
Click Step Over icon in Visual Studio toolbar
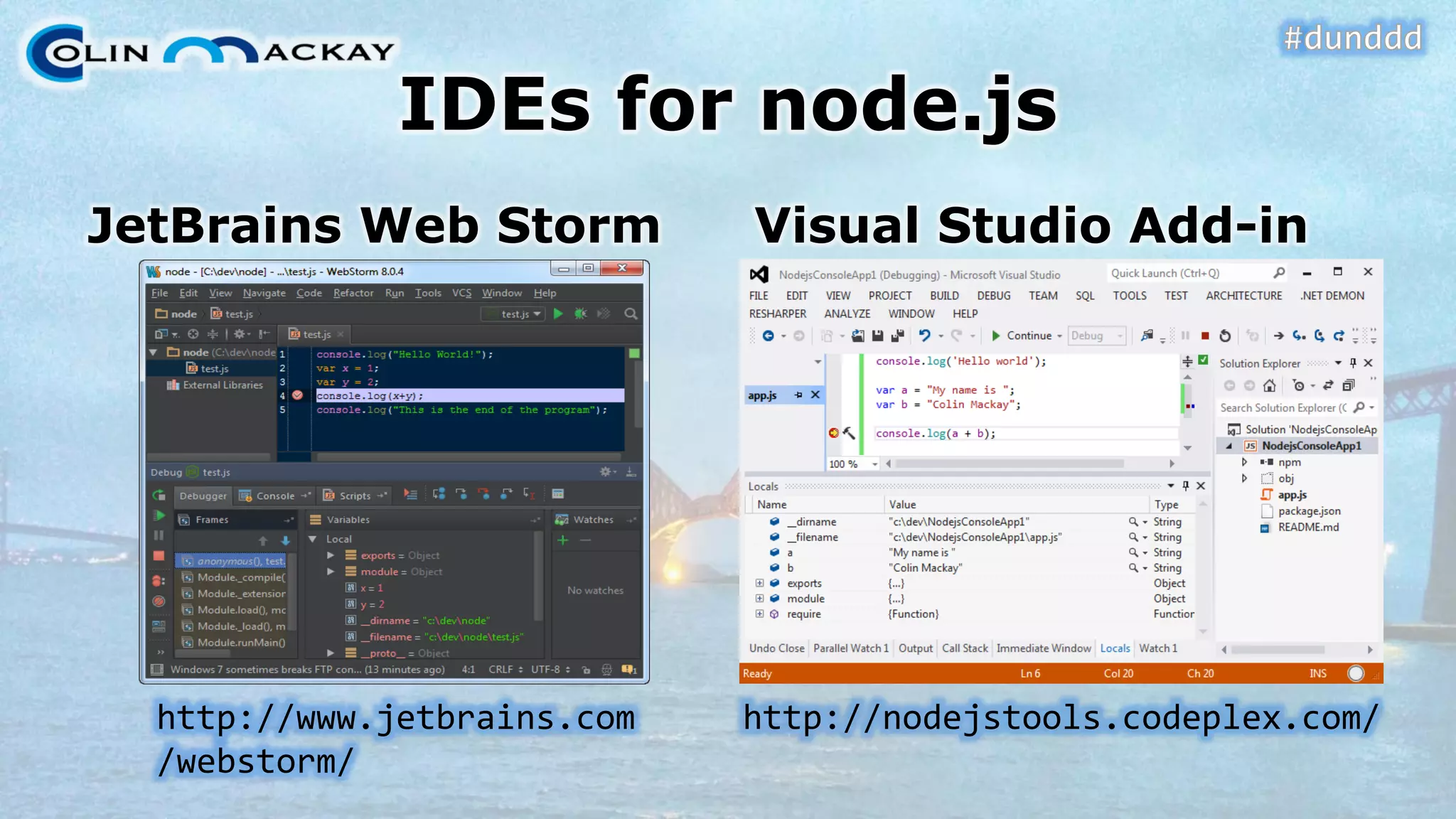point(1319,336)
